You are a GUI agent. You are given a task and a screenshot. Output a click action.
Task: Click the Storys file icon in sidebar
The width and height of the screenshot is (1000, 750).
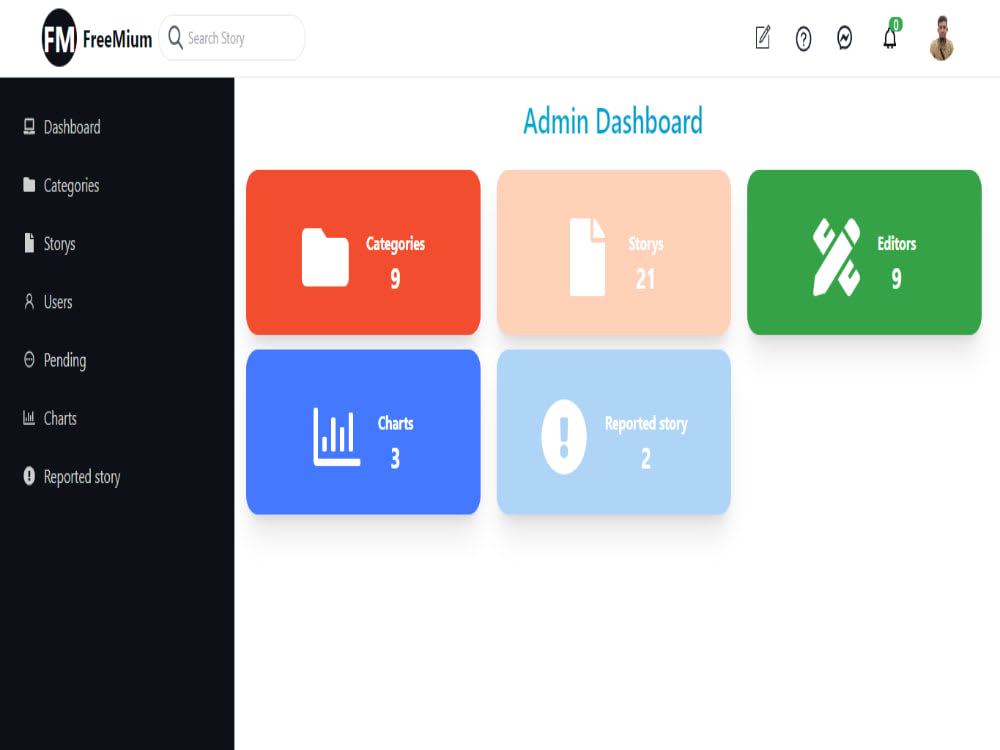pyautogui.click(x=29, y=242)
